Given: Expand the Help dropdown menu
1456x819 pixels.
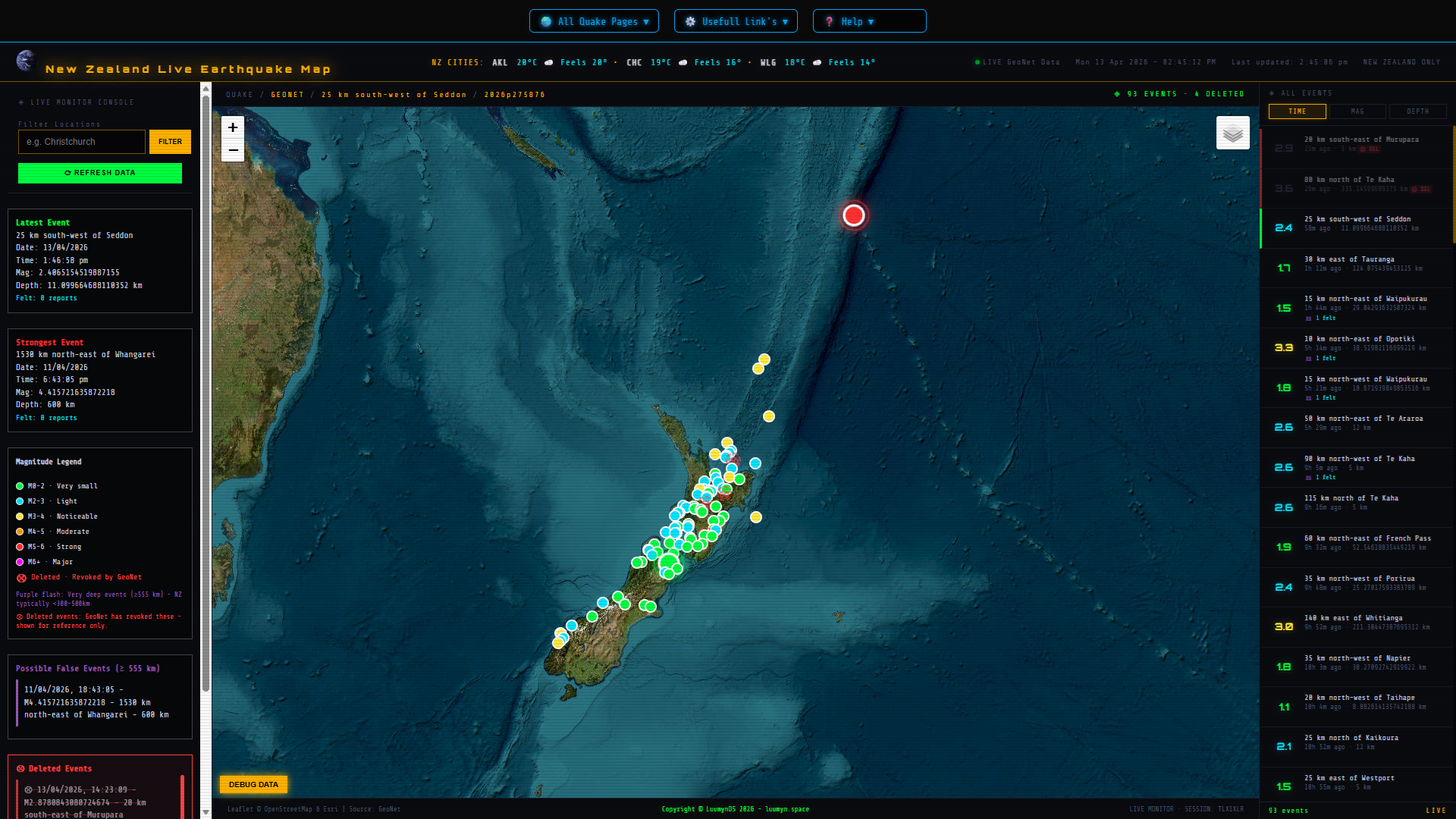Looking at the screenshot, I should (869, 21).
